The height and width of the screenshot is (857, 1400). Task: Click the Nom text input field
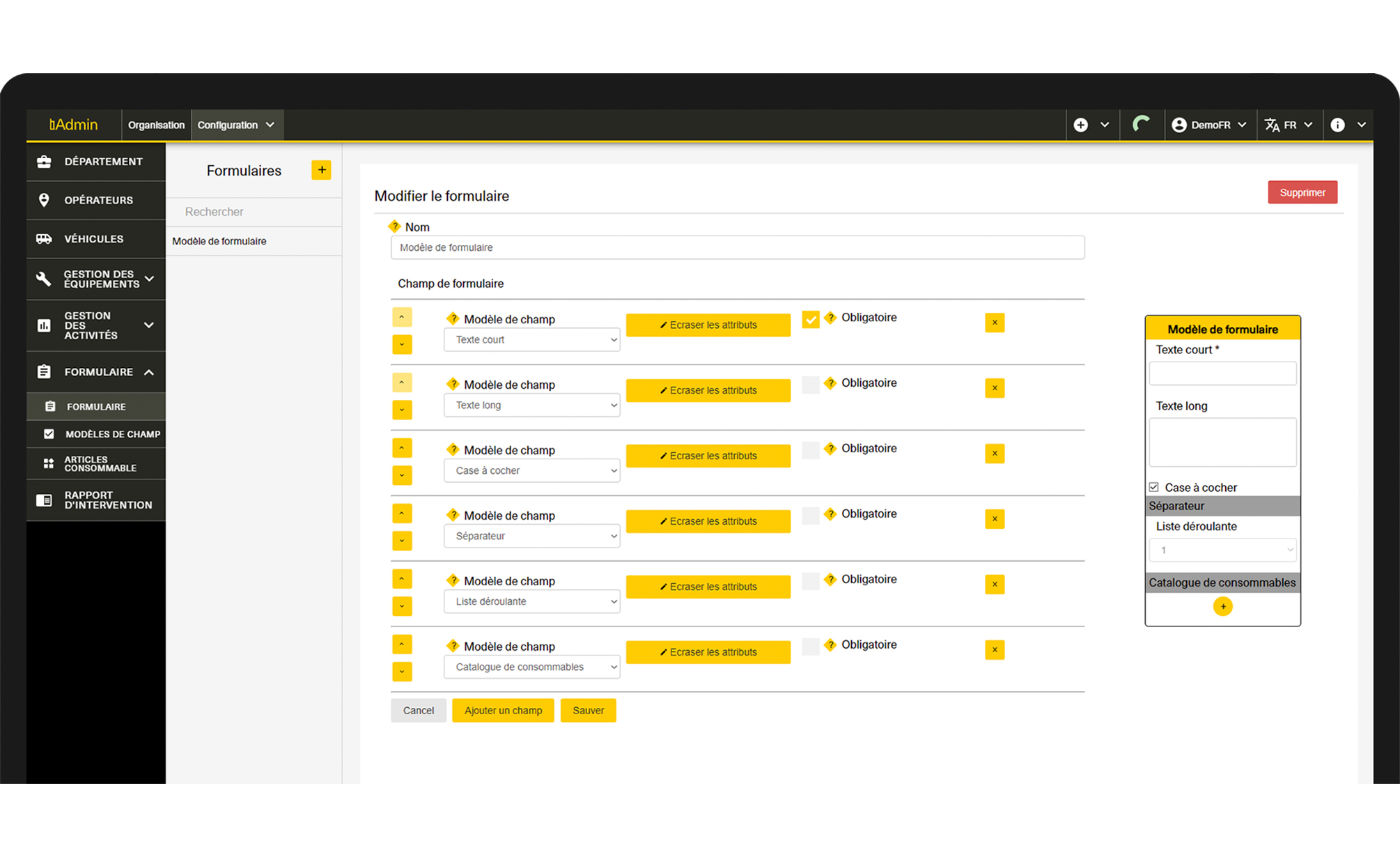(737, 247)
